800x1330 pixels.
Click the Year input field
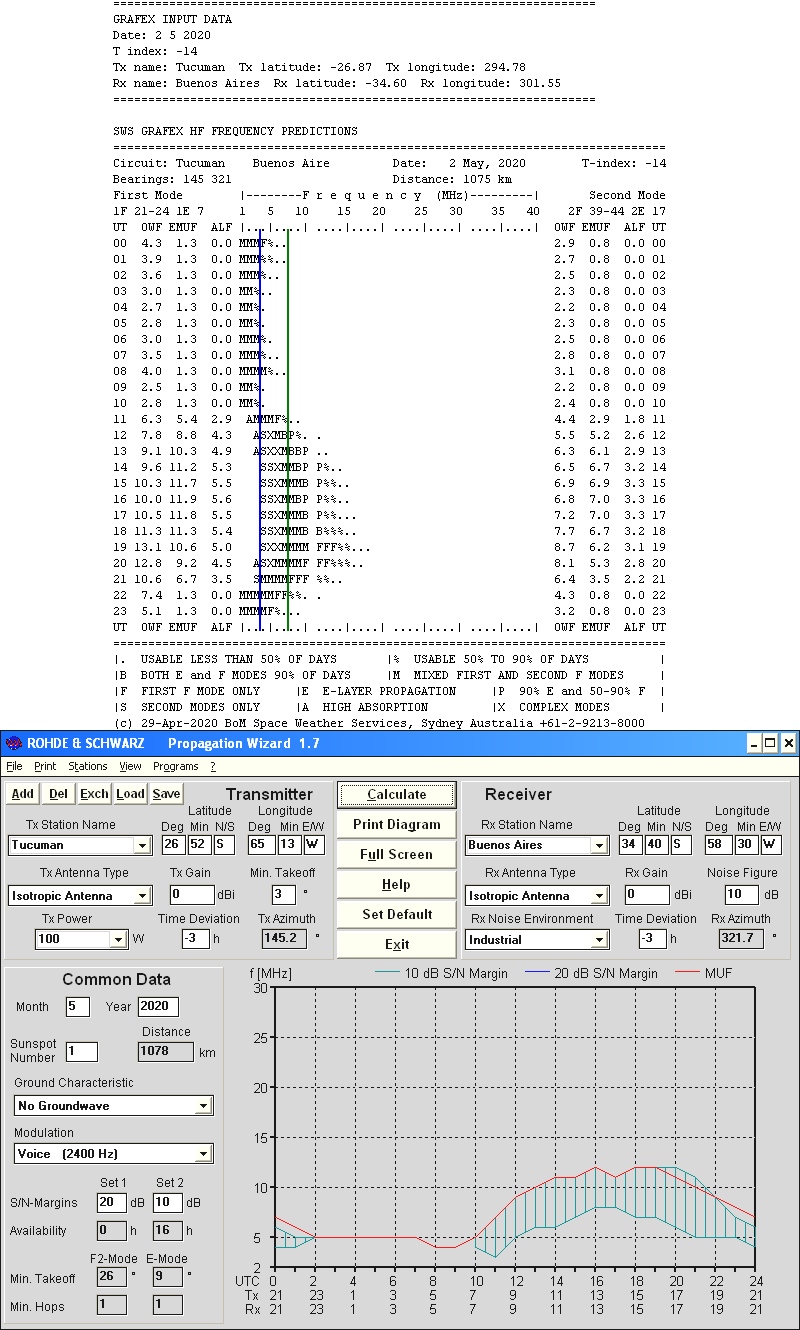click(156, 1006)
